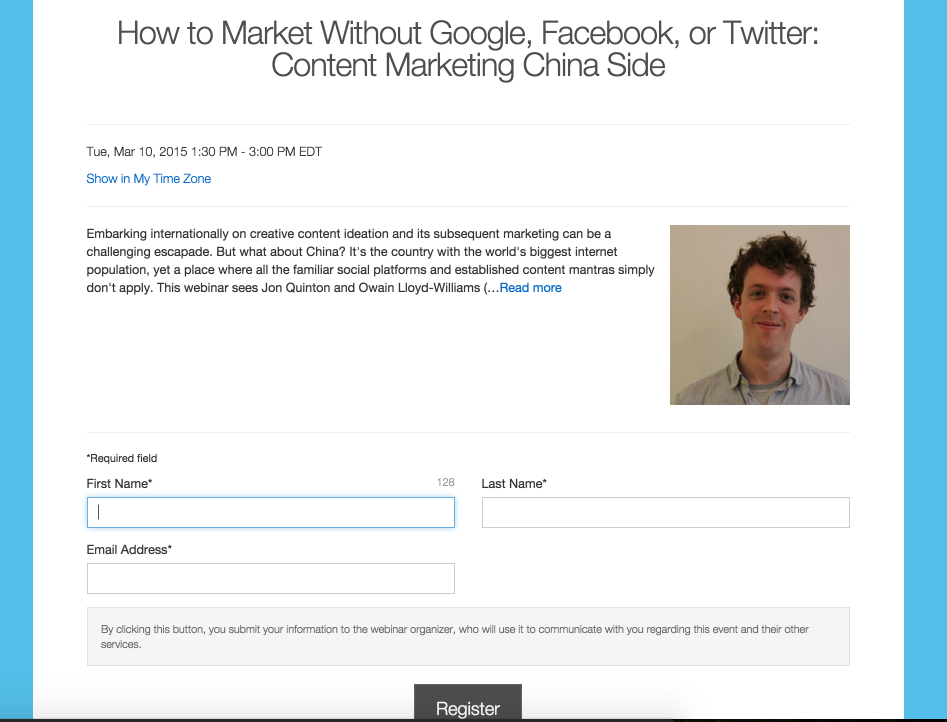Click the 128 character counter

(x=446, y=482)
